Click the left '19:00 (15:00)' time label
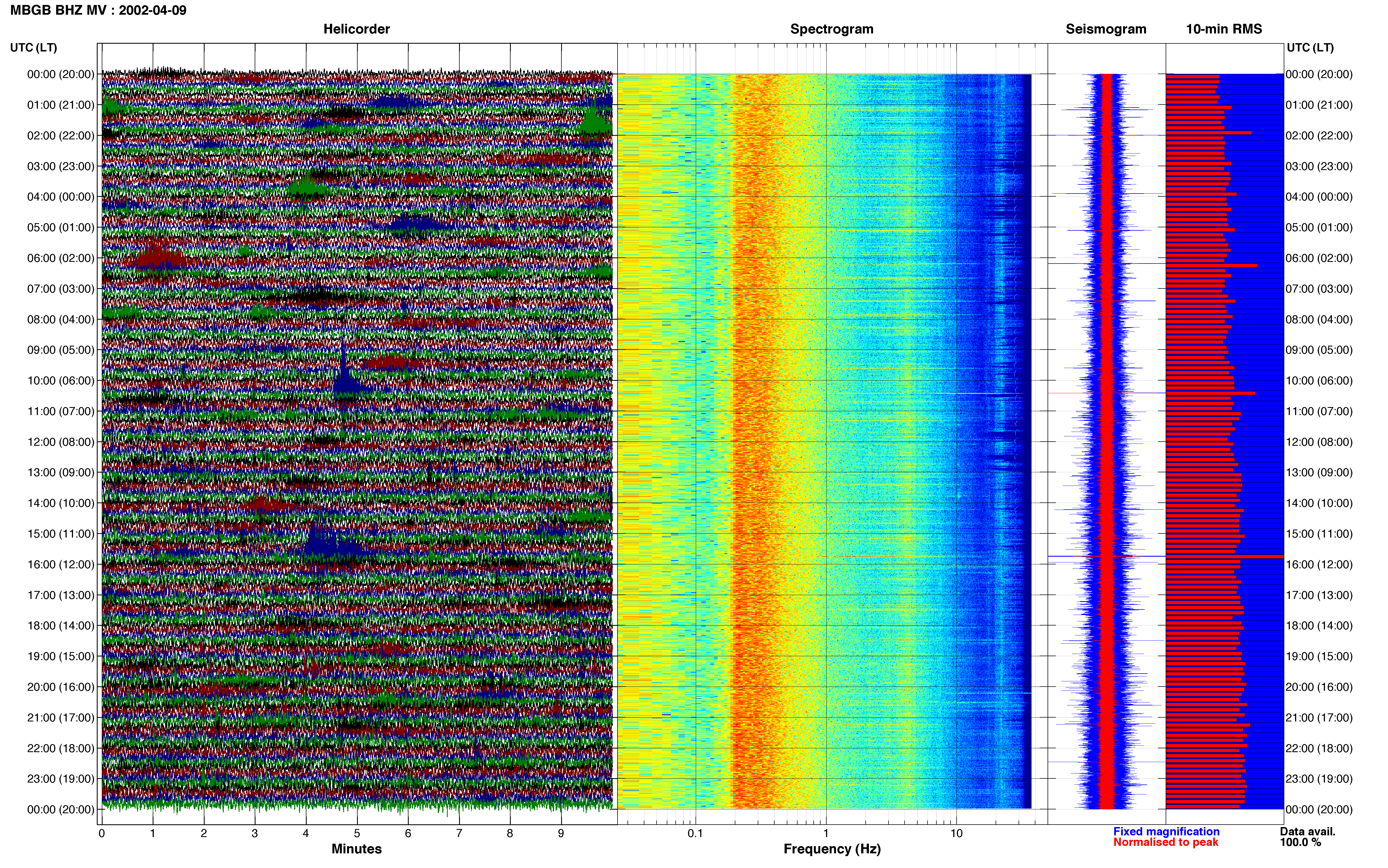This screenshot has height=868, width=1388. pos(61,656)
